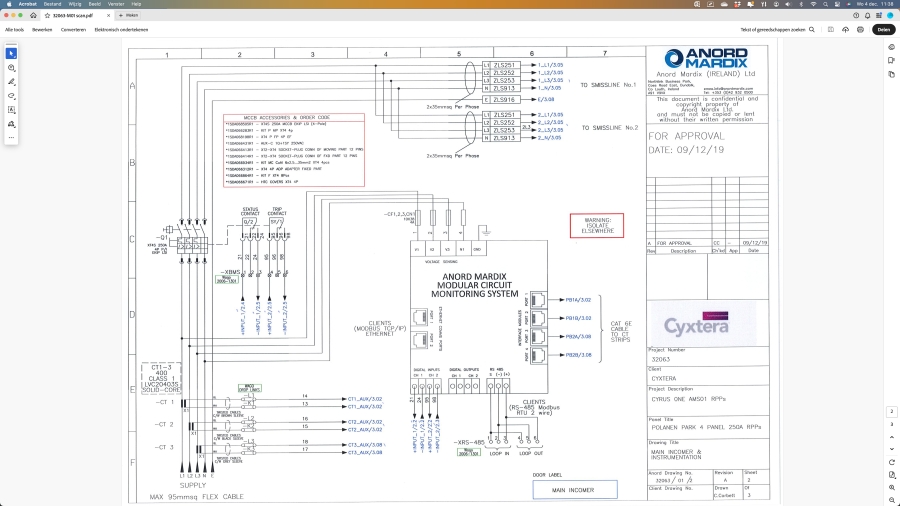Click the upload to cloud icon

(x=846, y=30)
